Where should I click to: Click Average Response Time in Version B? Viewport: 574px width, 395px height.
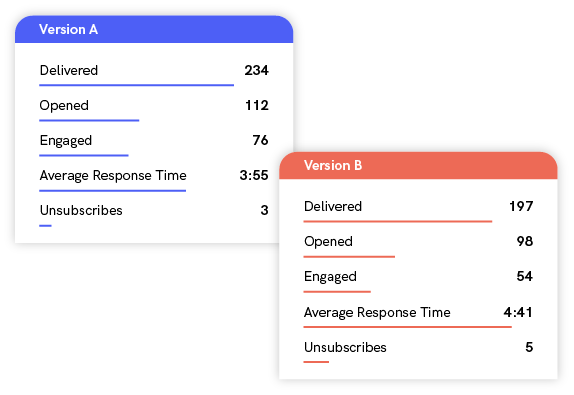tap(377, 312)
